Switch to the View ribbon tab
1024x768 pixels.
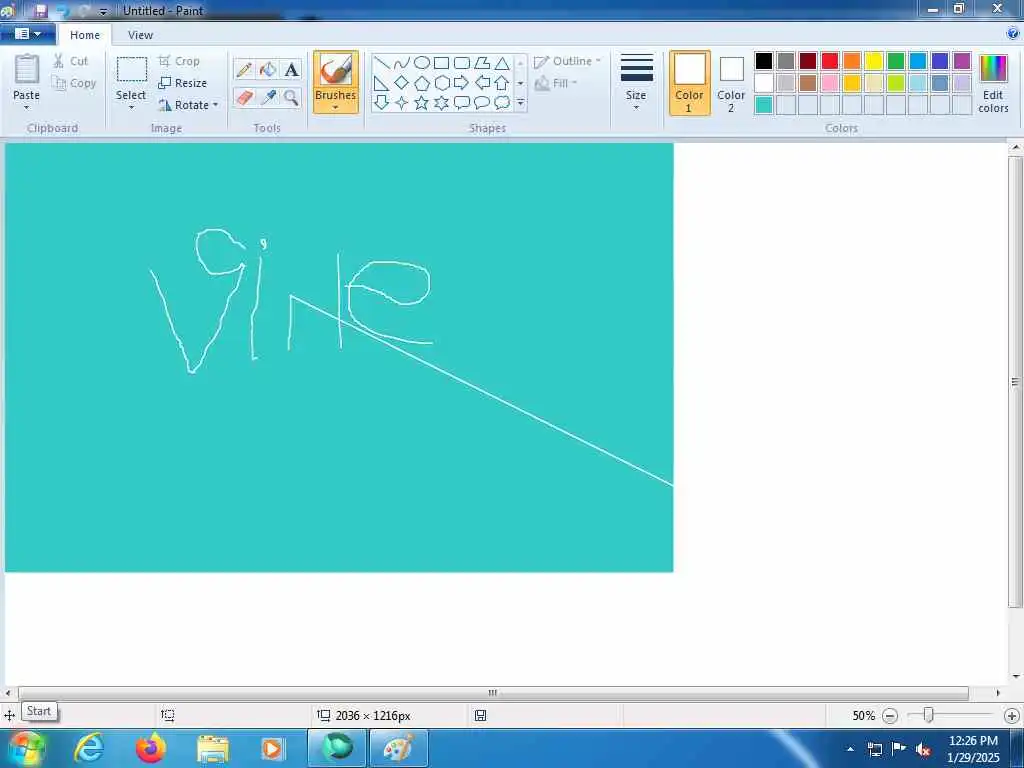pyautogui.click(x=140, y=35)
